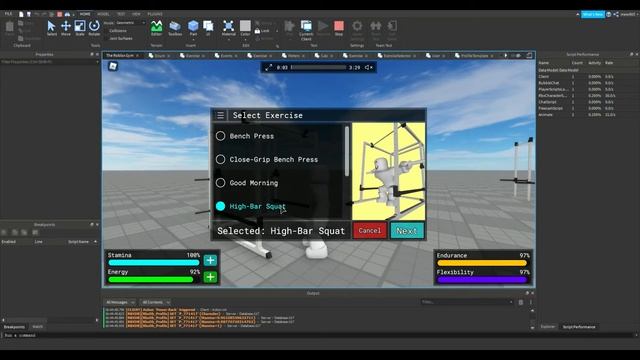Expand the Part insert dropdown arrow
640x360 pixels.
(x=193, y=40)
